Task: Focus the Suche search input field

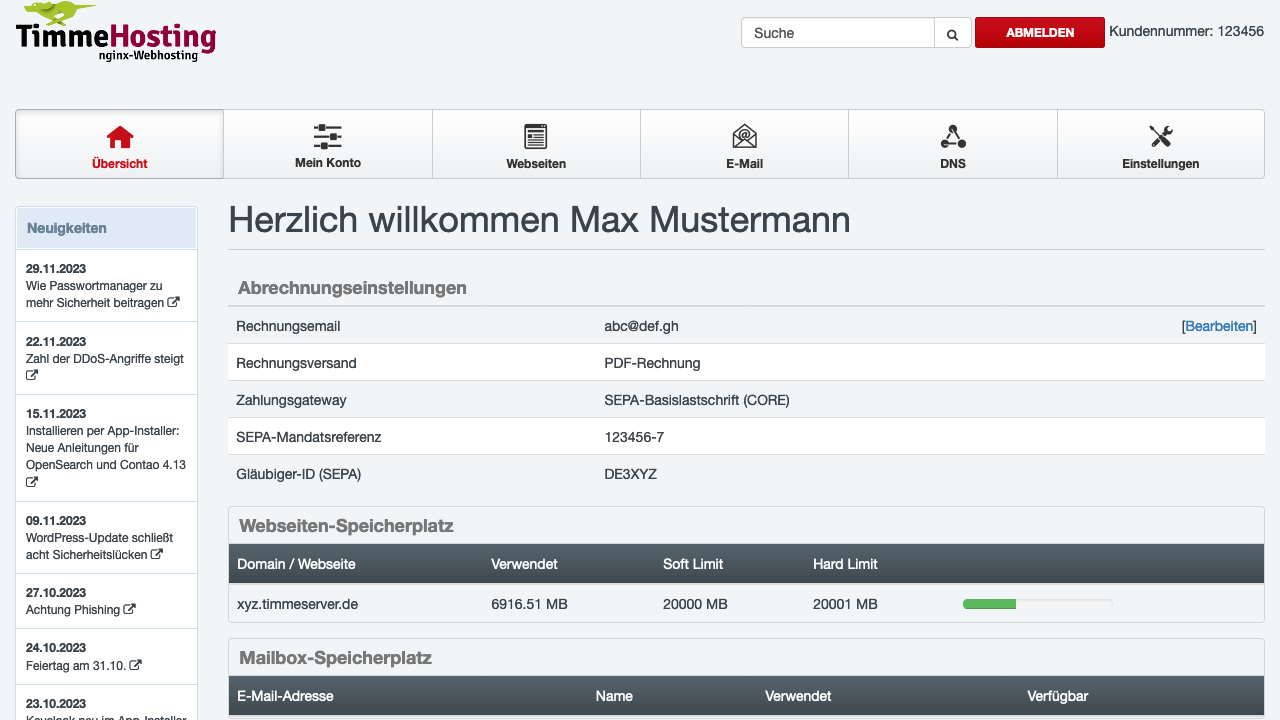Action: tap(838, 33)
